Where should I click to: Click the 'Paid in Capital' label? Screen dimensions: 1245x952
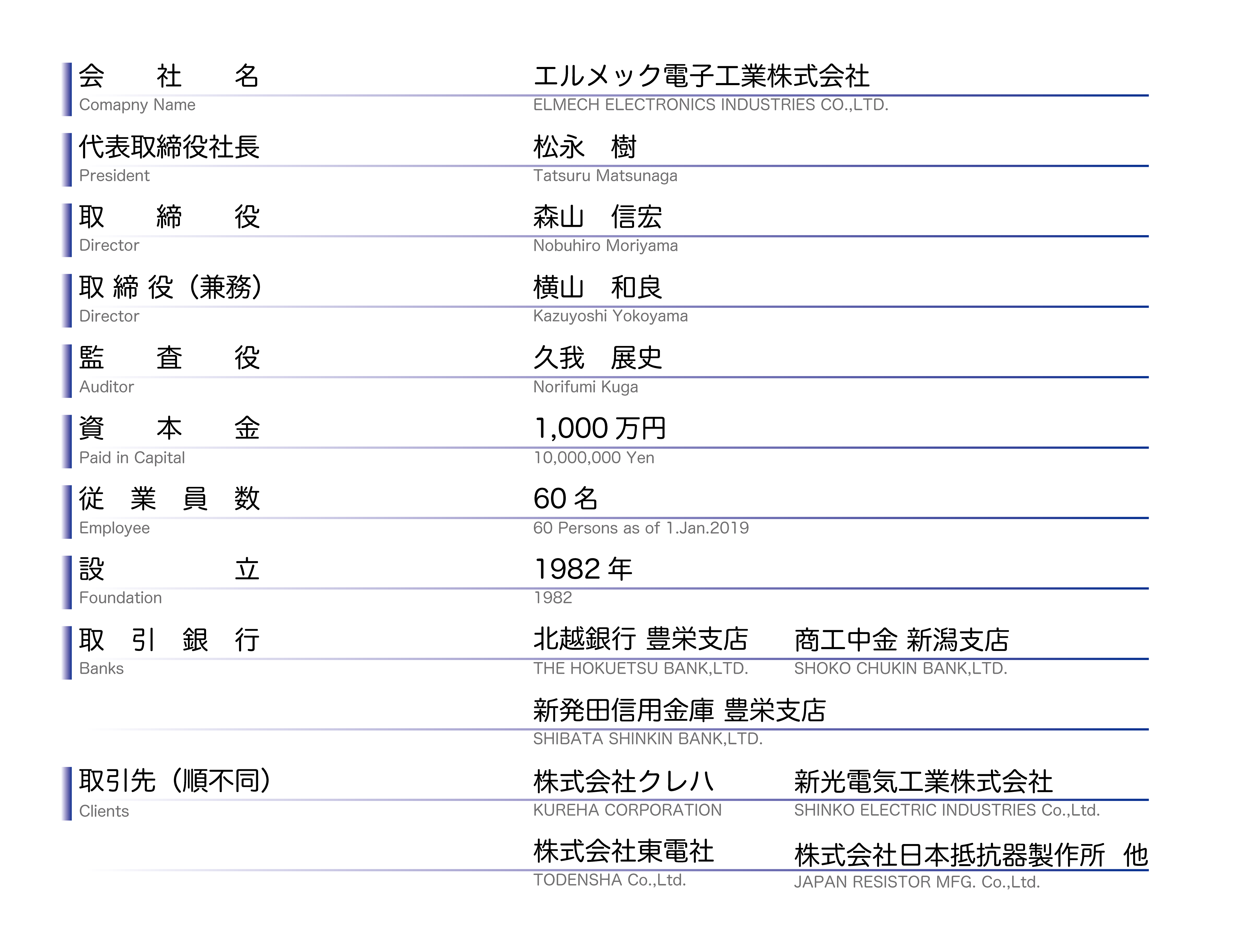[132, 458]
